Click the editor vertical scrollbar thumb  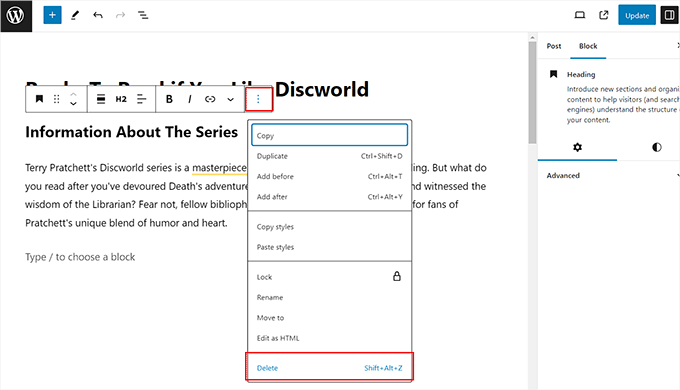click(532, 92)
